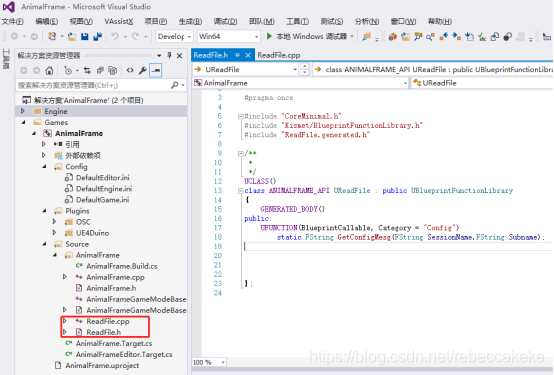Select AnimalFrame.Build.cs file
Screen dimensions: 554x375
click(122, 266)
